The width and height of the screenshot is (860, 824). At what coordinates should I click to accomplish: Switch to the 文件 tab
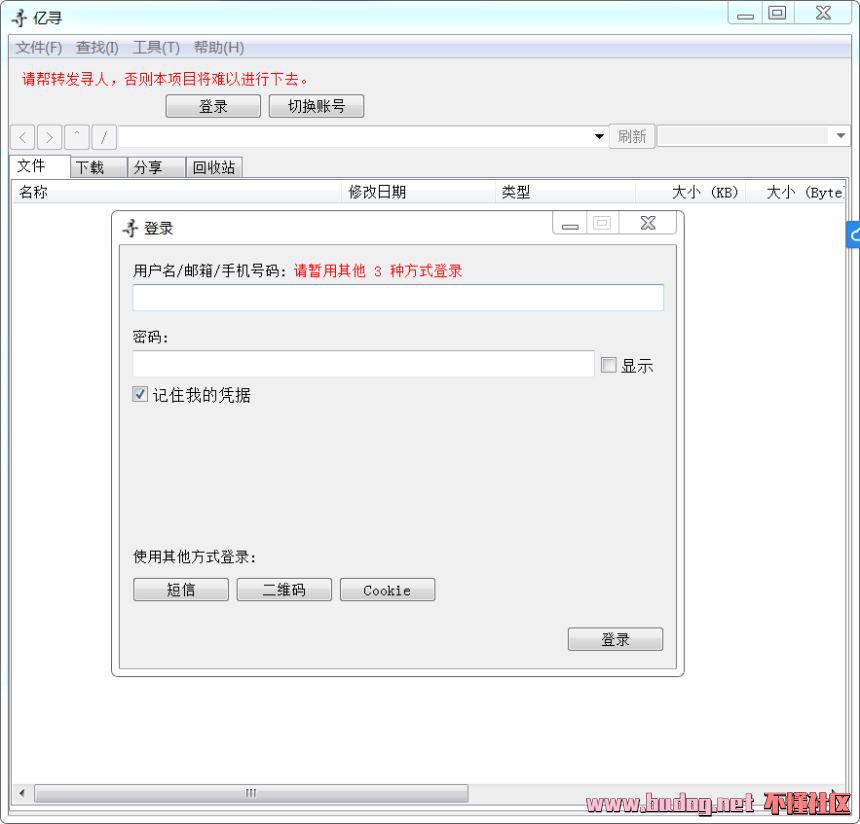40,166
